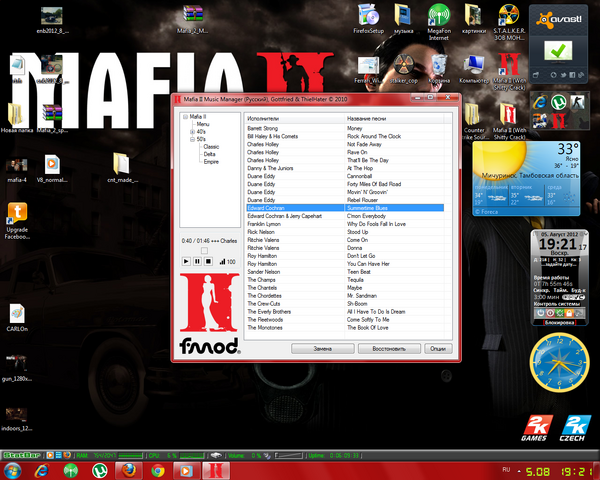600x480 pixels.
Task: Click the Замена button
Action: tap(323, 349)
